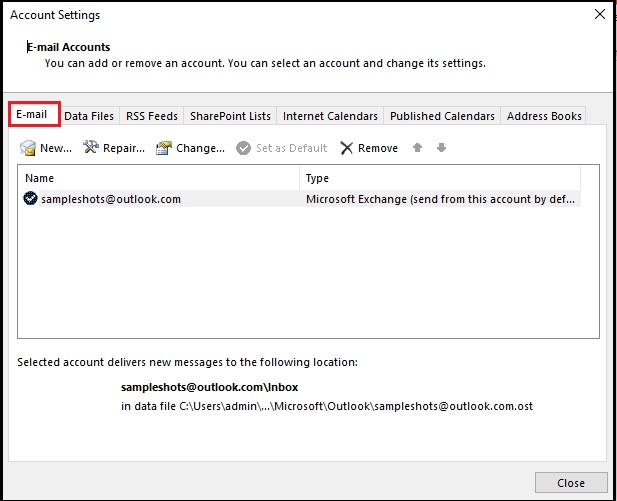Click the New account envelope icon

28,148
